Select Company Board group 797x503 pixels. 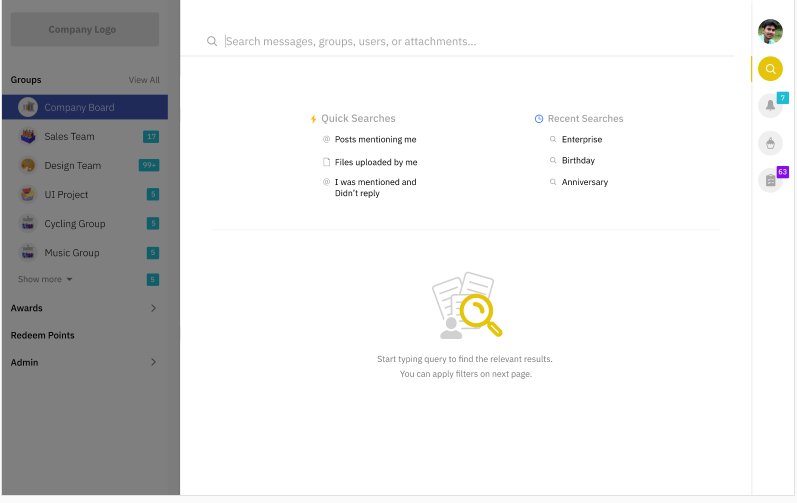(85, 107)
